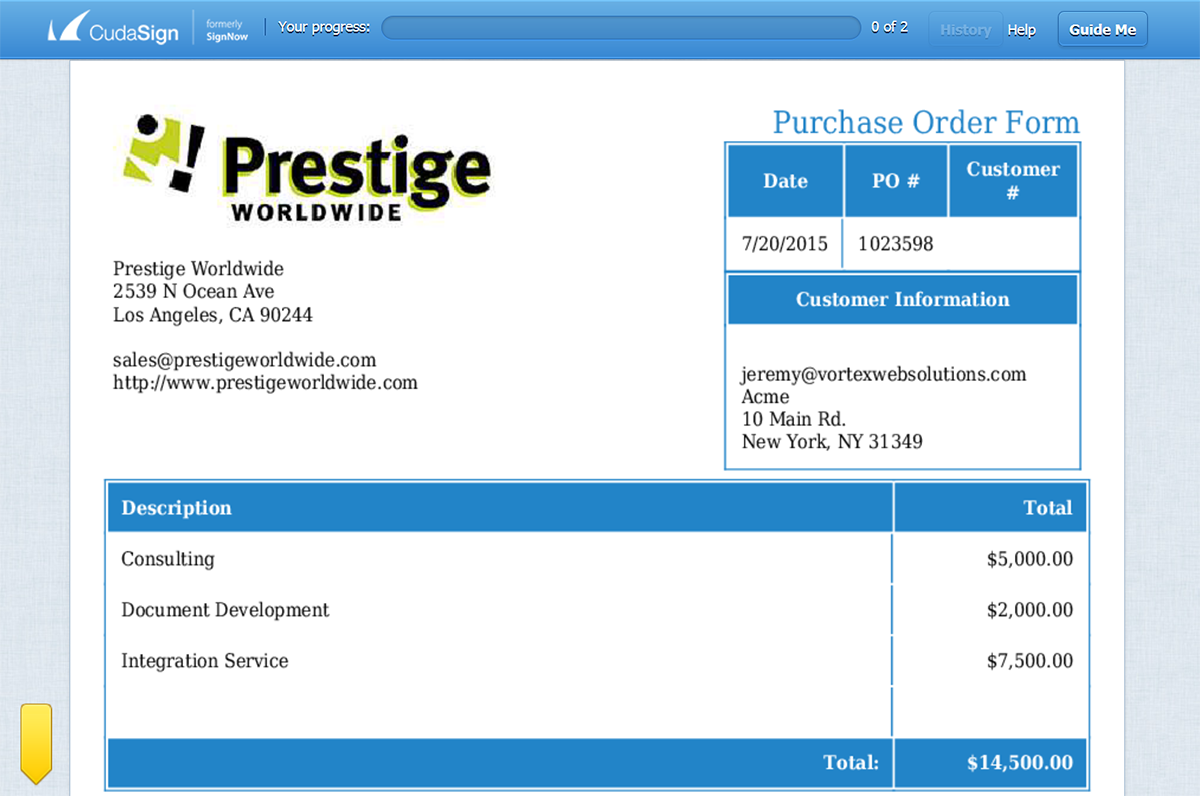
Task: Click the Customer # column header
Action: coord(1013,181)
